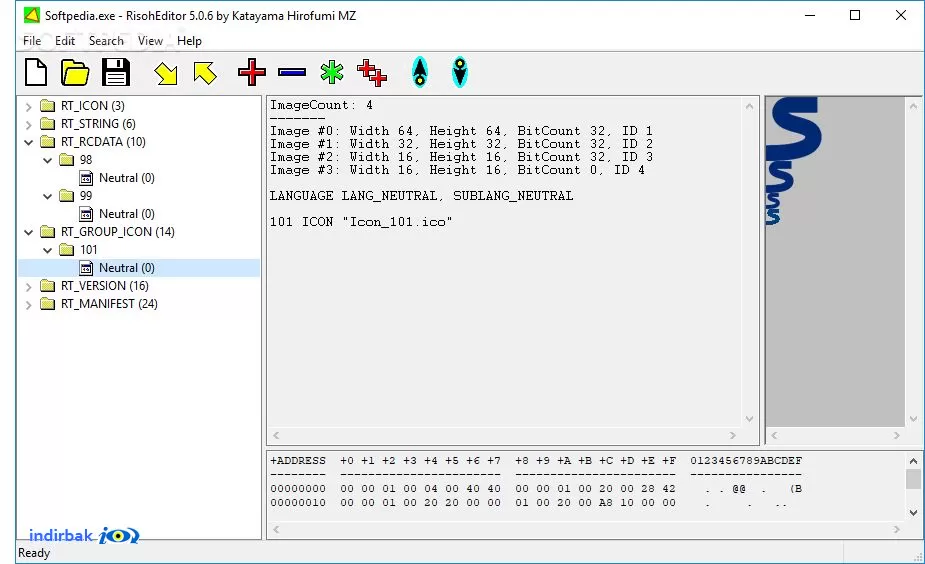Viewport: 925px width, 564px height.
Task: Click the RT_GROUP_ICON folder icon
Action: pyautogui.click(x=47, y=232)
